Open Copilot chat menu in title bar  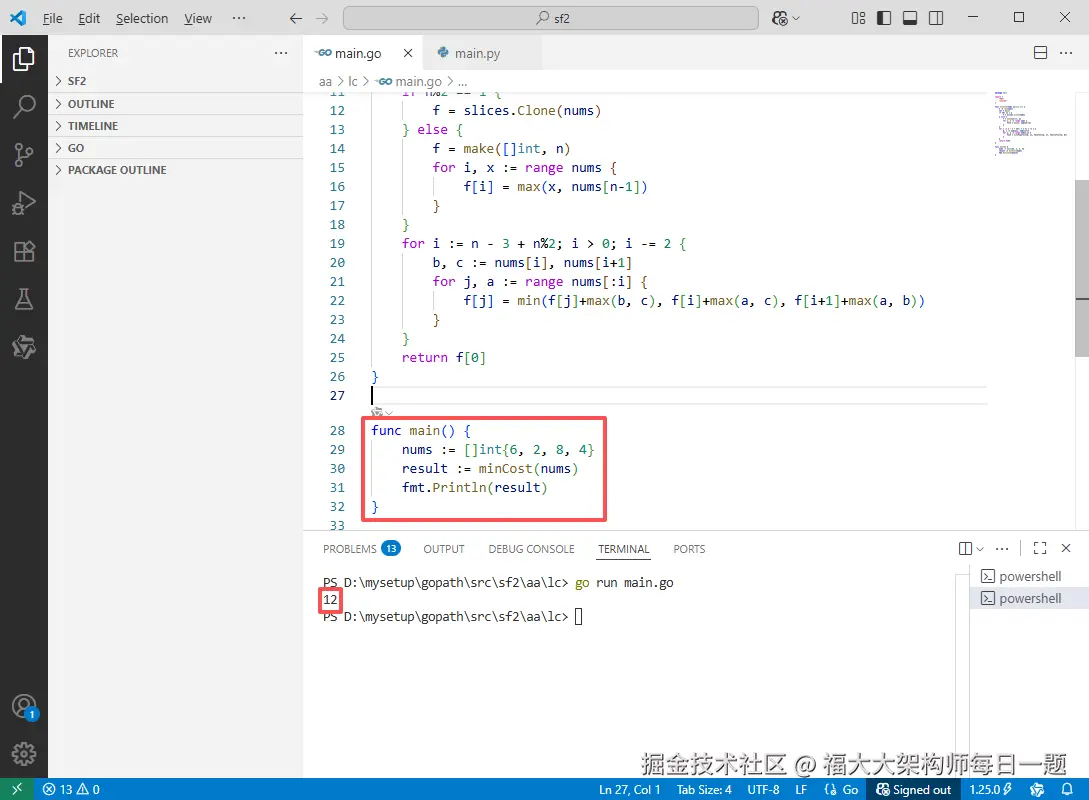[x=785, y=18]
